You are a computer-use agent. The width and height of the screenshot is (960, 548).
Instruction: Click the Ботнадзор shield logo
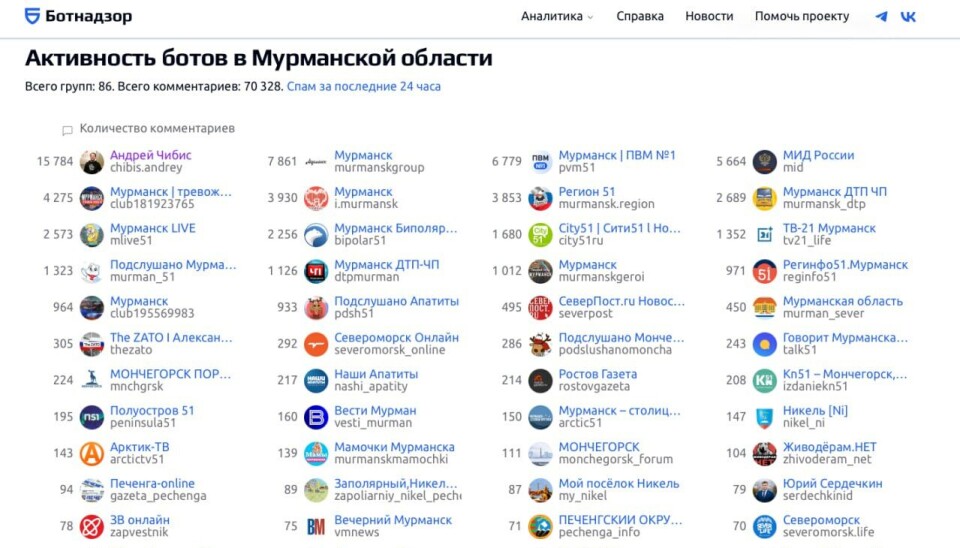tap(32, 16)
